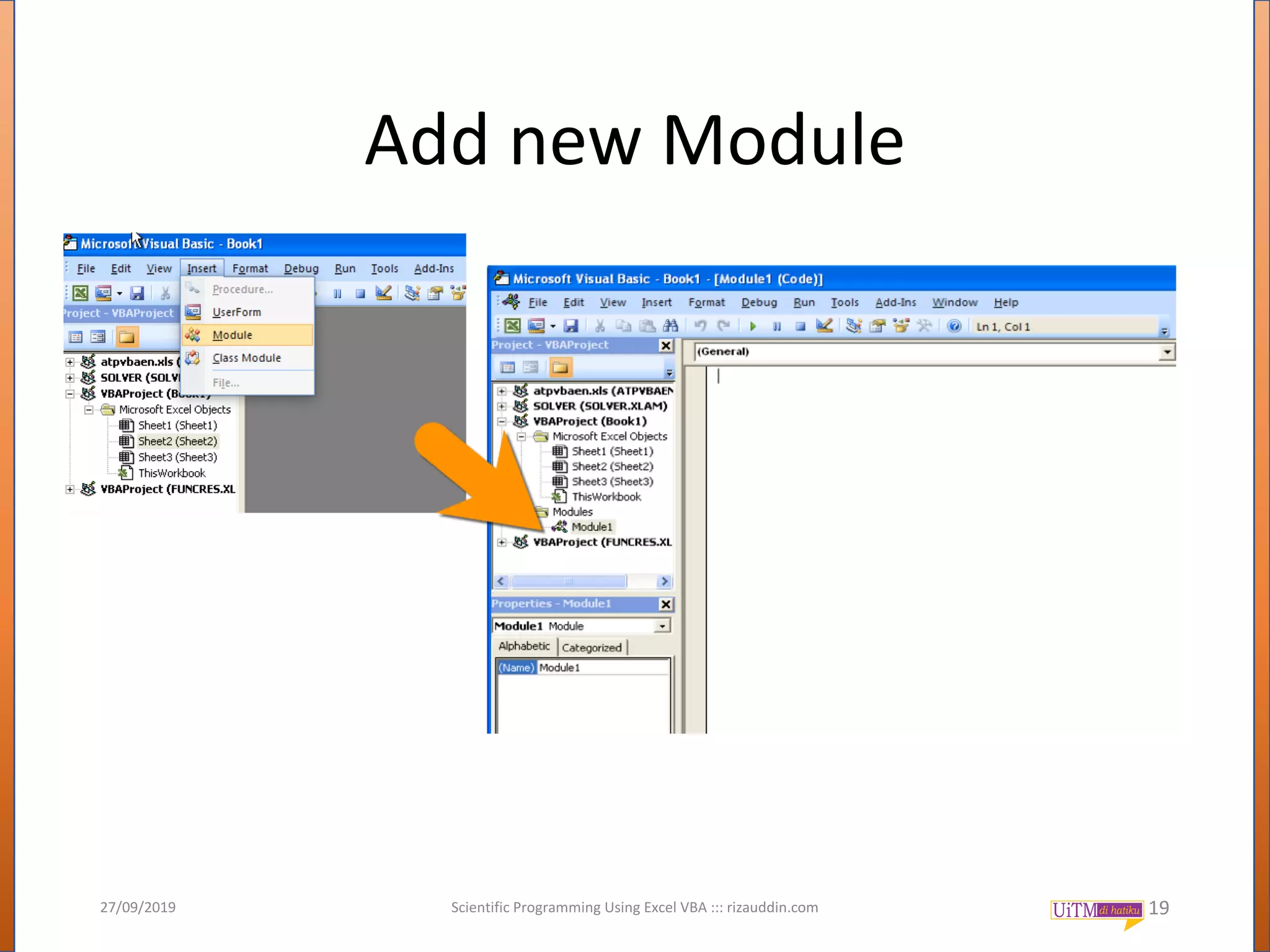
Task: Click View Code icon in left Project pane
Action: [x=76, y=337]
